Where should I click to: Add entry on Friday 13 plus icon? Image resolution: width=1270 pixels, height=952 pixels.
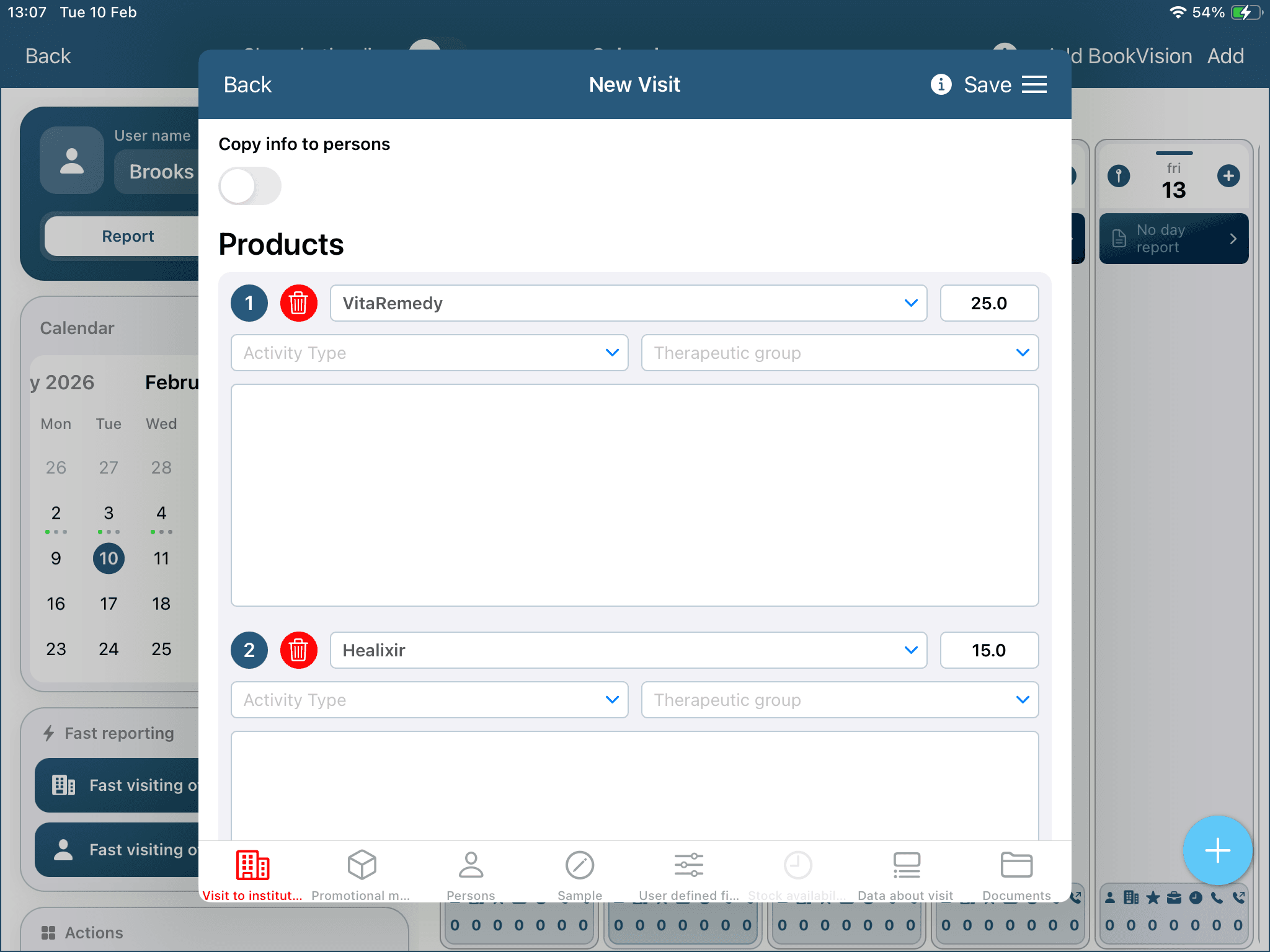pyautogui.click(x=1228, y=175)
